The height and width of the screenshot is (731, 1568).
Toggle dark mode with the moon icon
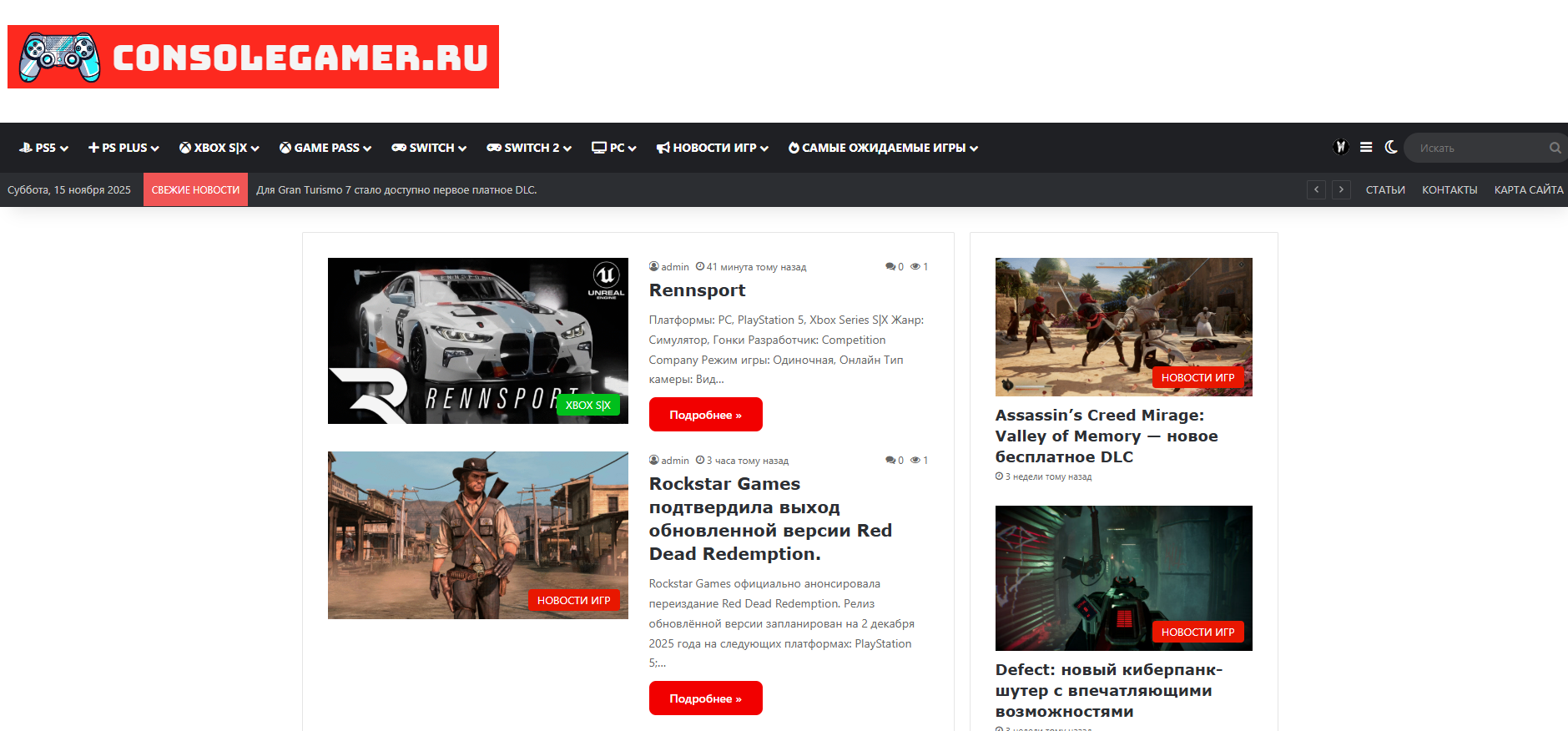click(x=1391, y=147)
